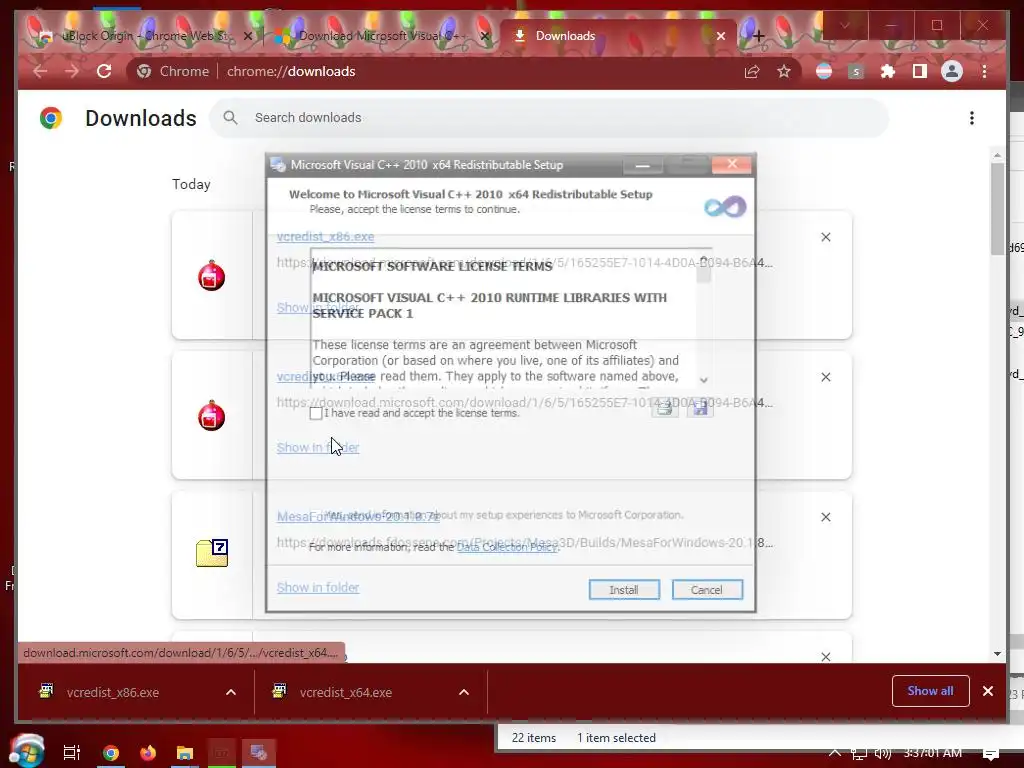This screenshot has height=768, width=1024.
Task: Close the uBlock Origin tab
Action: 248,36
